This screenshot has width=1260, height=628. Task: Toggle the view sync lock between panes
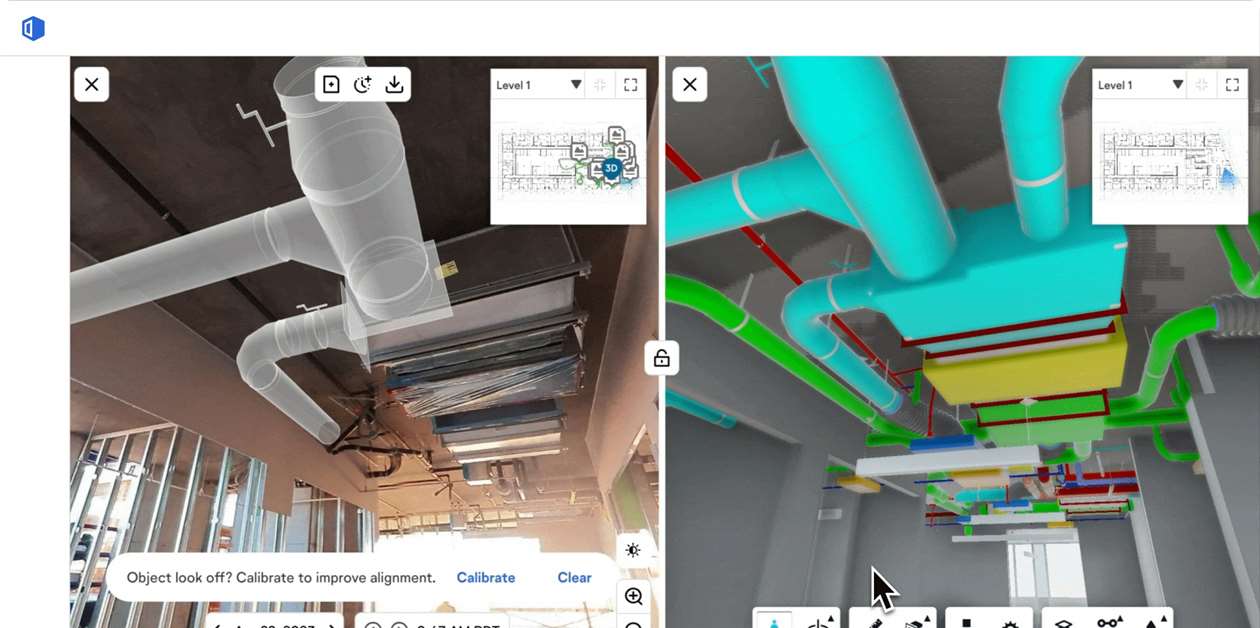click(661, 358)
